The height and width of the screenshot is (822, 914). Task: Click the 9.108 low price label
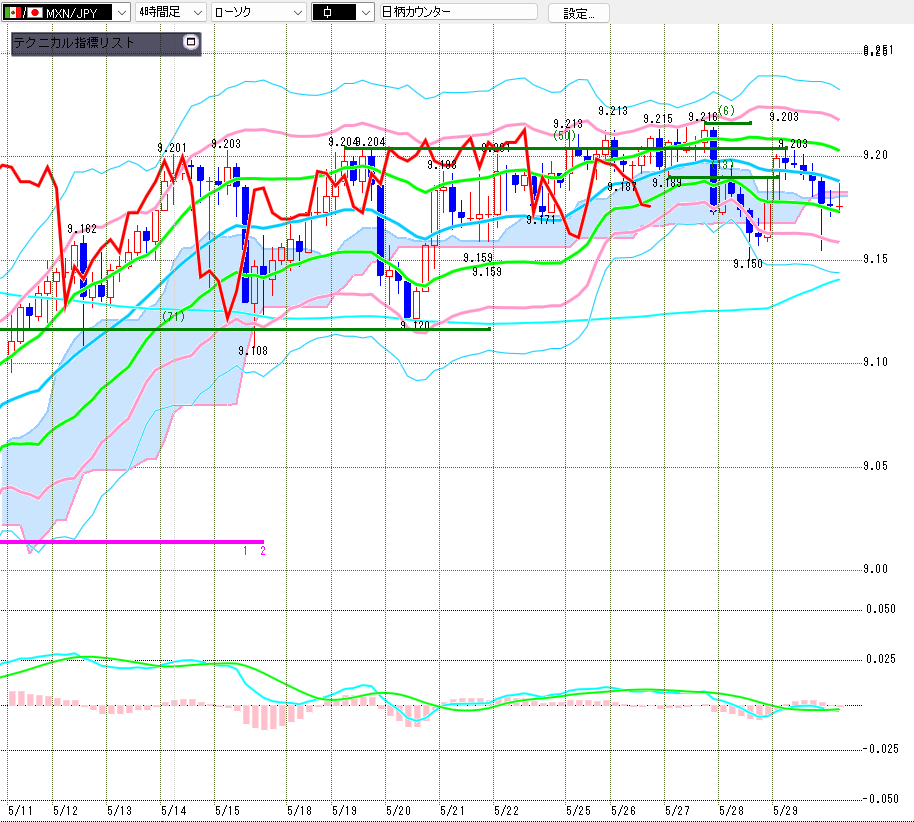click(x=253, y=350)
